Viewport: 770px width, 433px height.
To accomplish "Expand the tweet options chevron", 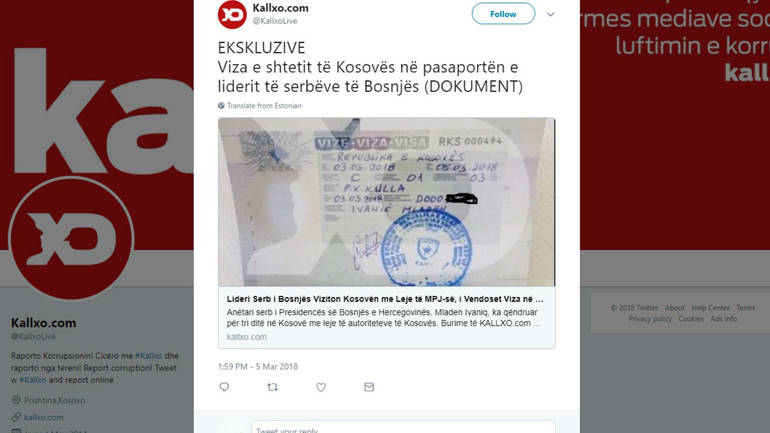I will tap(550, 14).
